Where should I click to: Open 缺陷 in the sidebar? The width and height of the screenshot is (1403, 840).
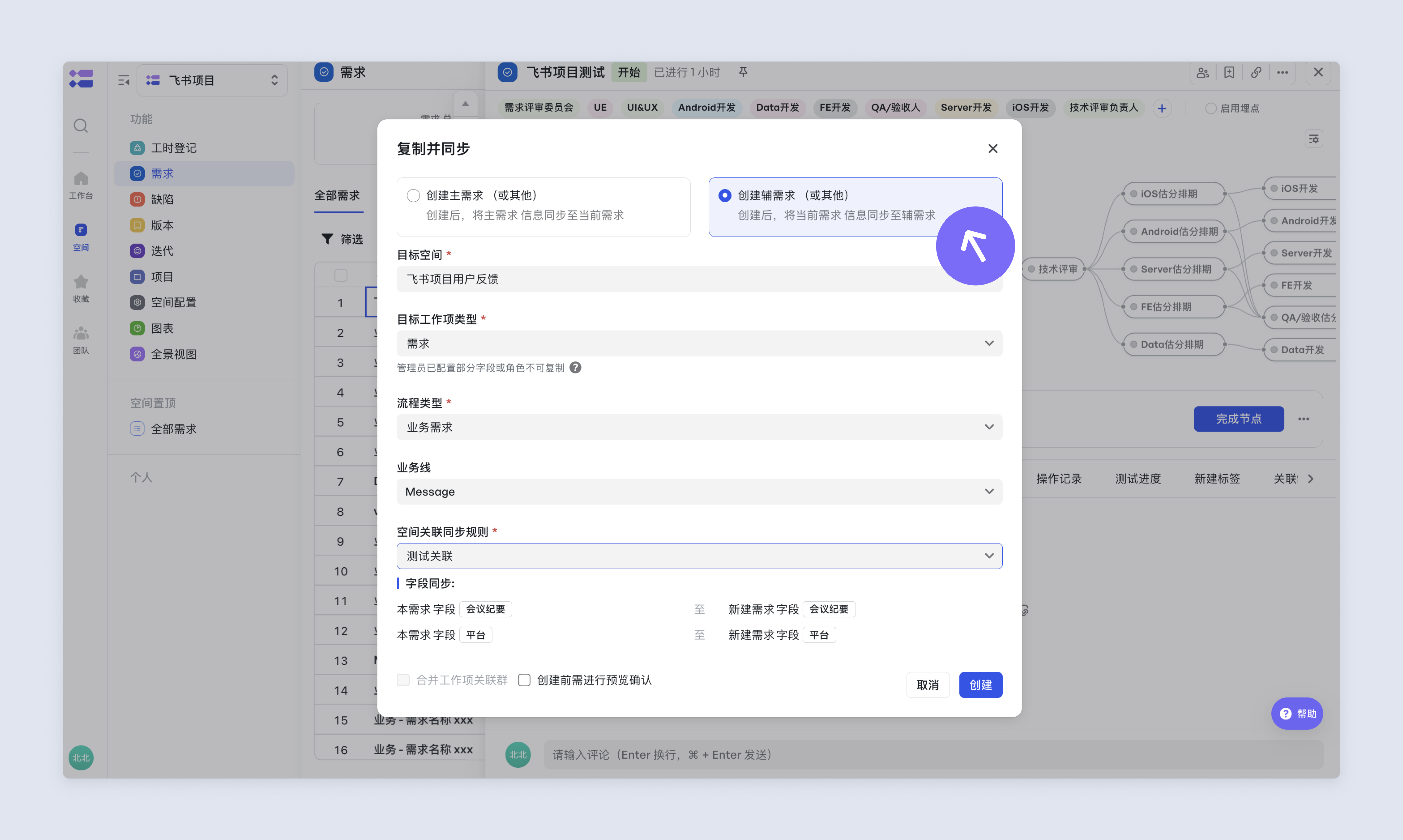click(x=204, y=199)
